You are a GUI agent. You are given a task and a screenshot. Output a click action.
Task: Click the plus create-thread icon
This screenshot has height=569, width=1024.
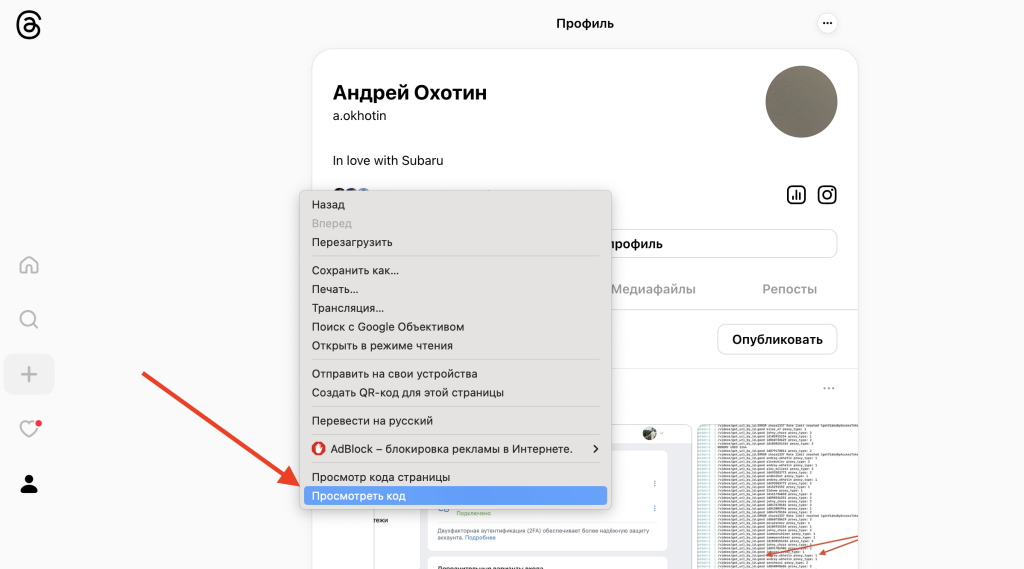[29, 374]
